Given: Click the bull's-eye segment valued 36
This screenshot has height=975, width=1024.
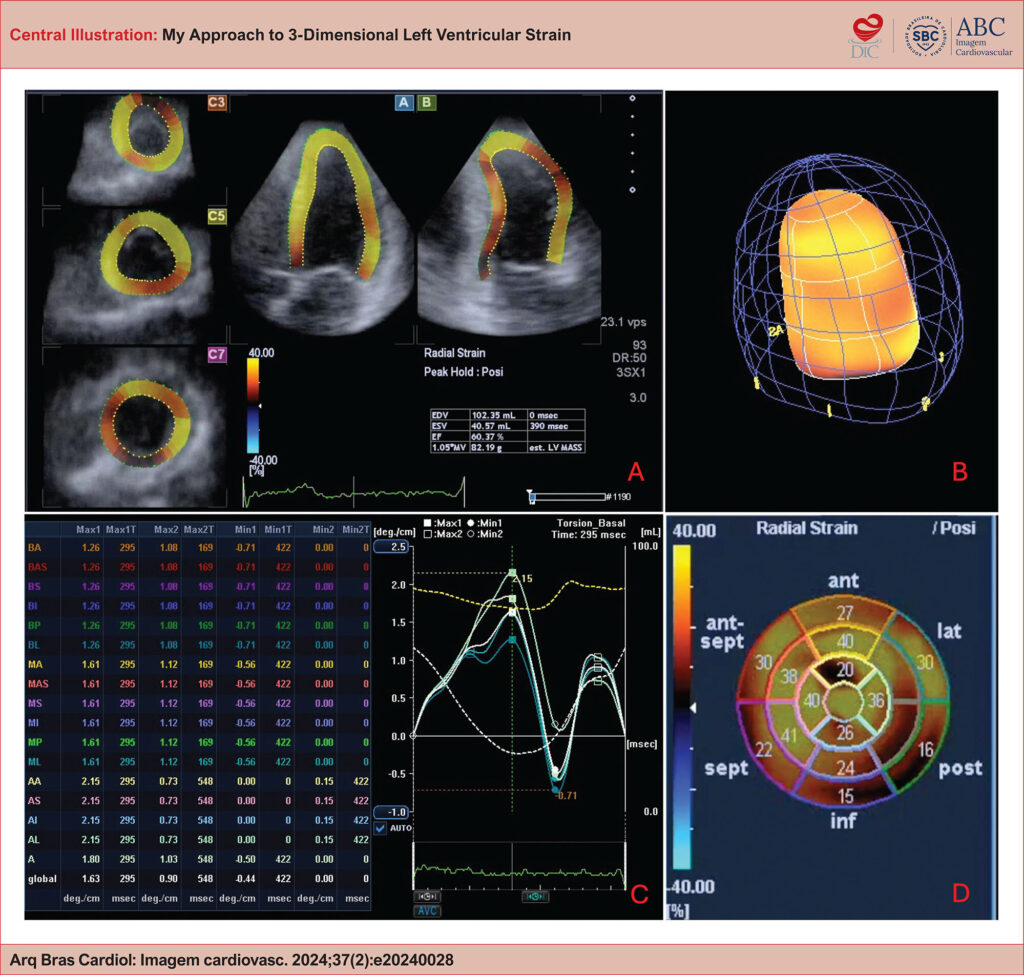Looking at the screenshot, I should tap(876, 701).
